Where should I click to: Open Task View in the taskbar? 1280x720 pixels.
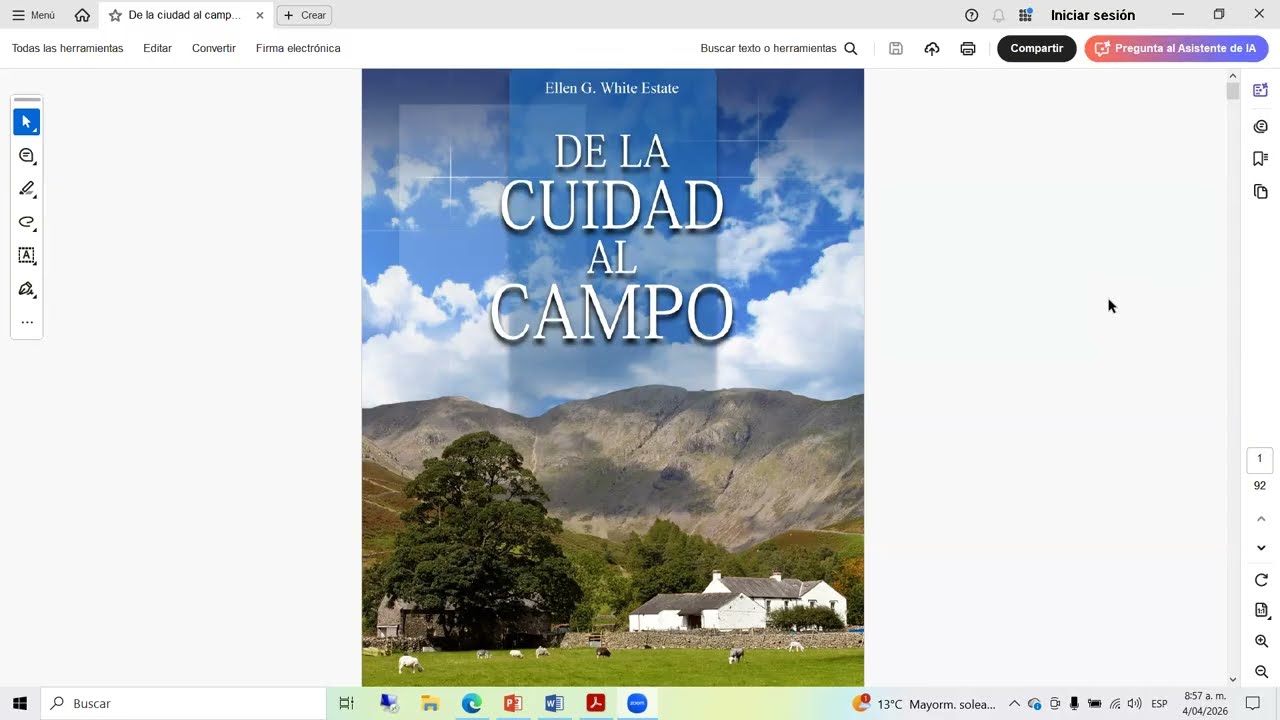[x=346, y=703]
